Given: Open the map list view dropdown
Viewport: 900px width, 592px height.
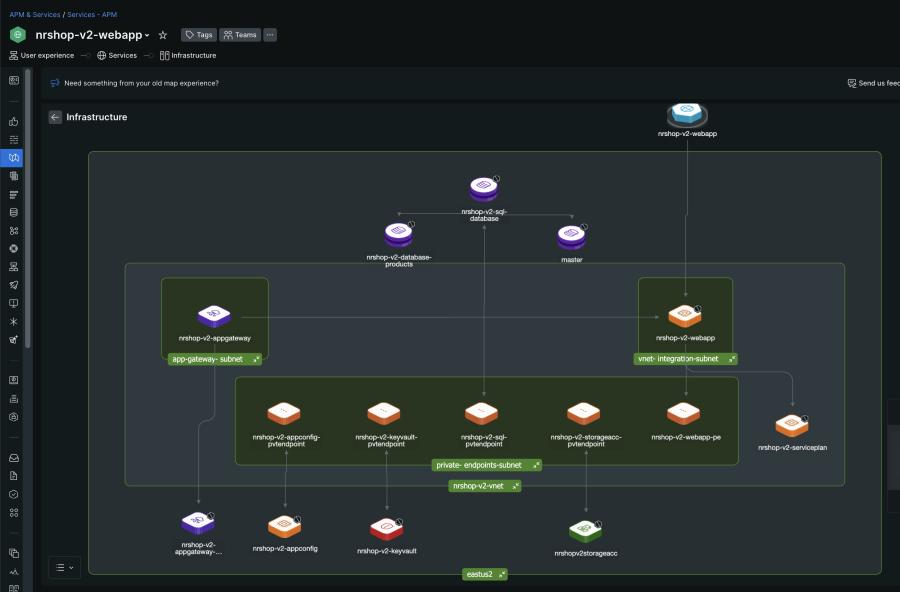Looking at the screenshot, I should (65, 567).
